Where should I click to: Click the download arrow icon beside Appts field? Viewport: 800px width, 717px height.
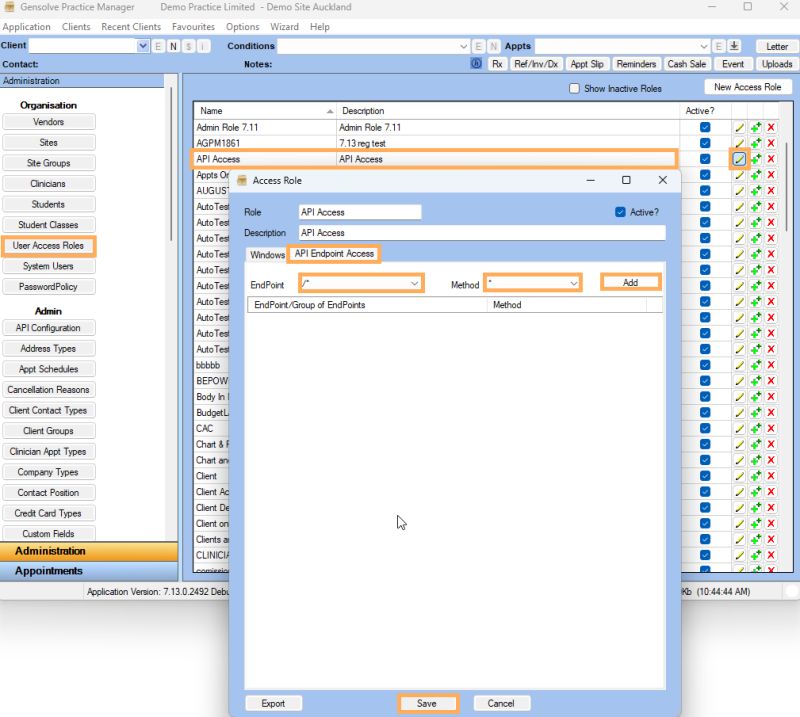pyautogui.click(x=735, y=46)
